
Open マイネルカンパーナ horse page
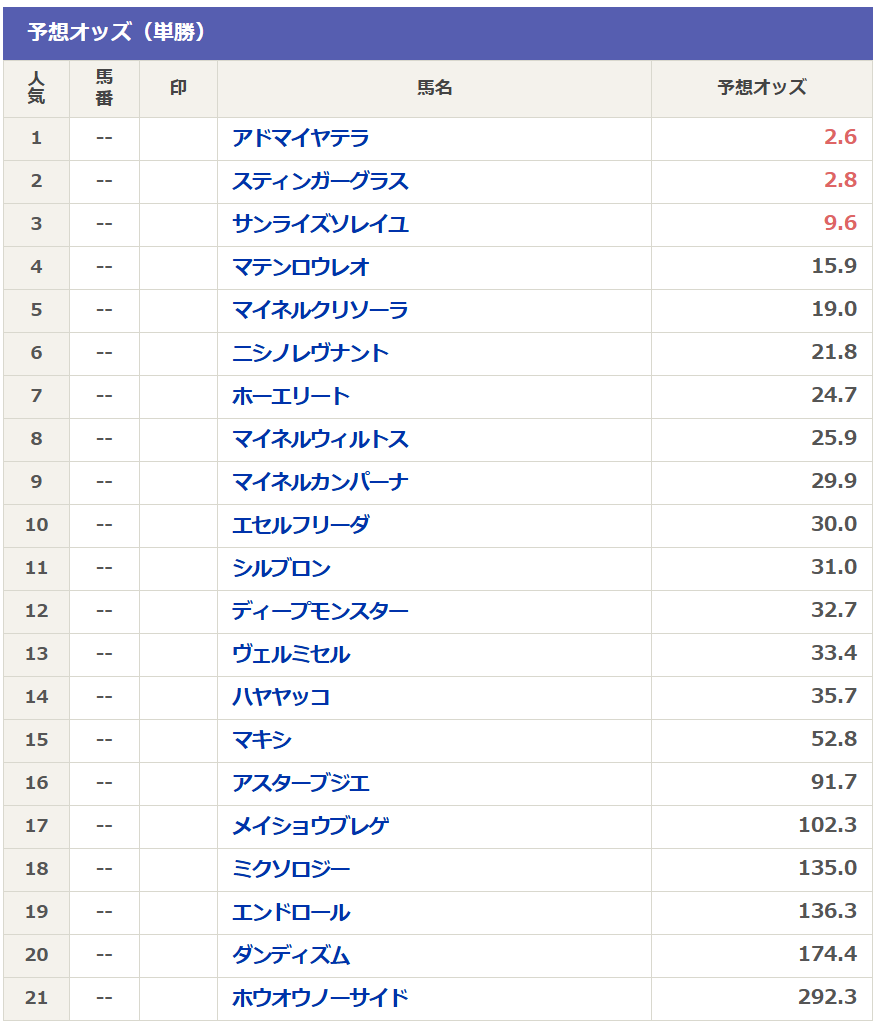point(320,482)
